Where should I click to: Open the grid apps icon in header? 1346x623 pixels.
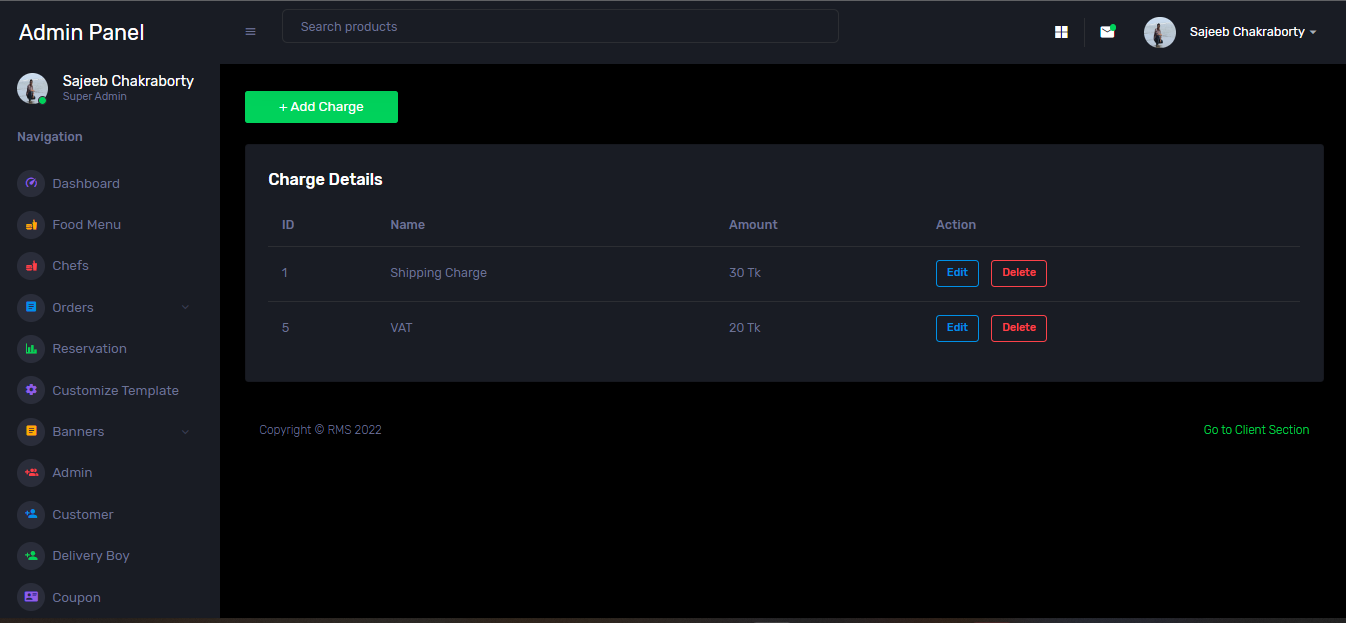pyautogui.click(x=1061, y=32)
